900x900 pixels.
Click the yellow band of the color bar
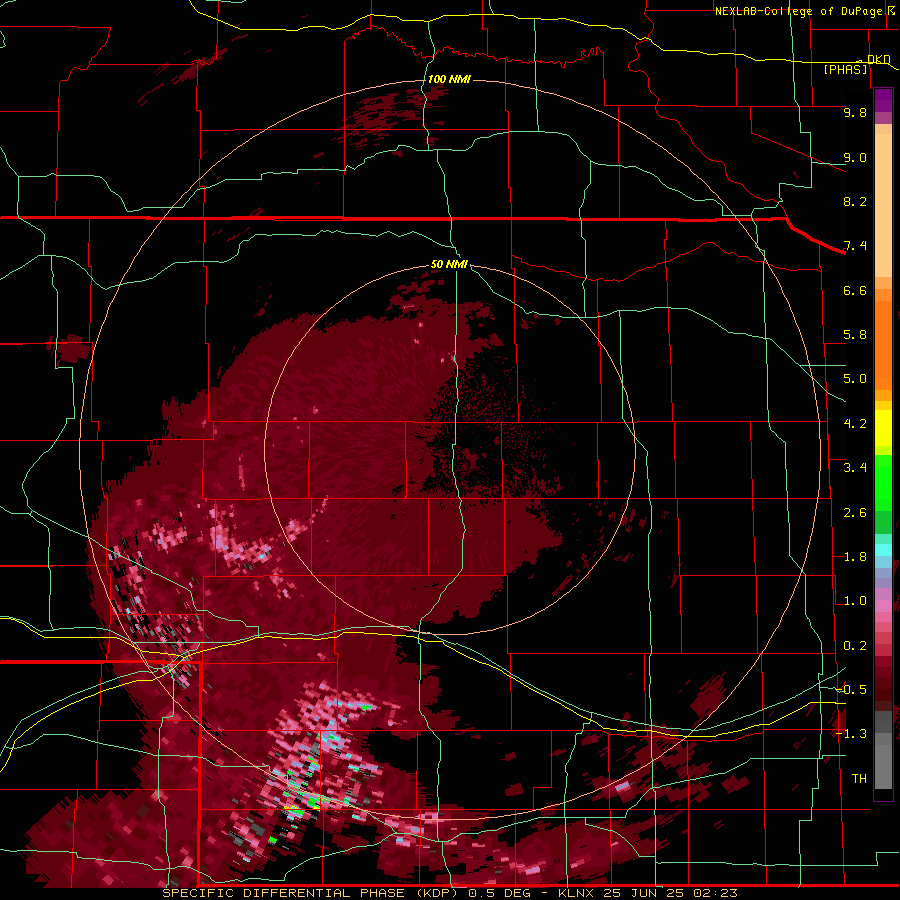(883, 428)
